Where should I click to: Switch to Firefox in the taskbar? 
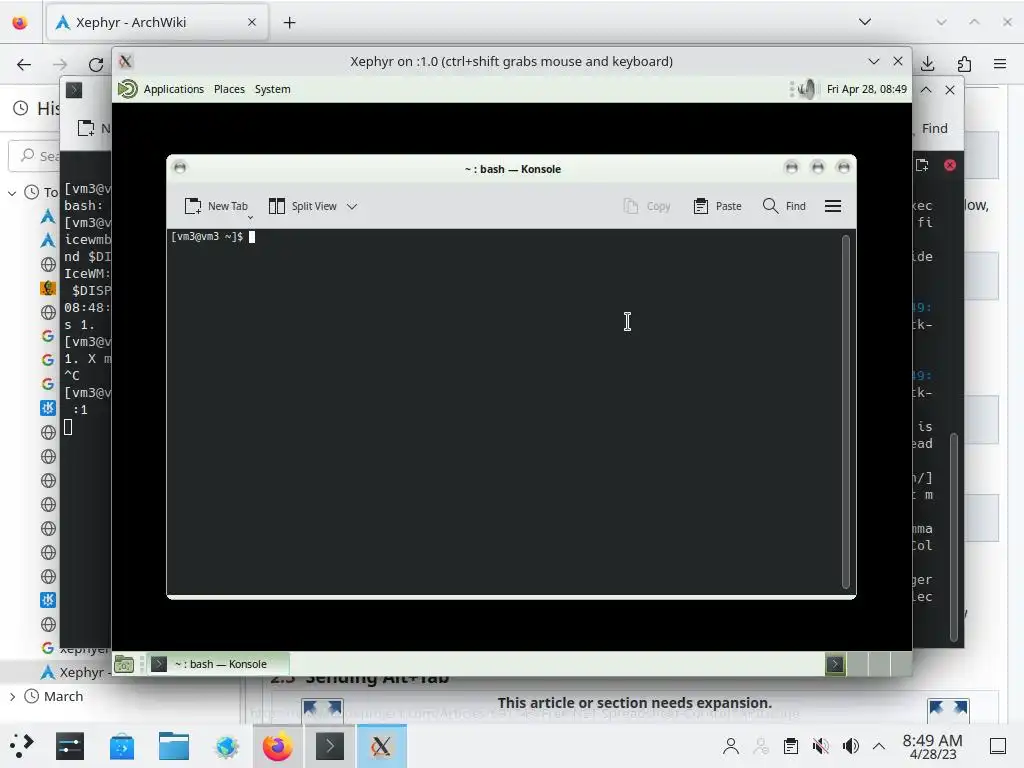click(x=278, y=746)
